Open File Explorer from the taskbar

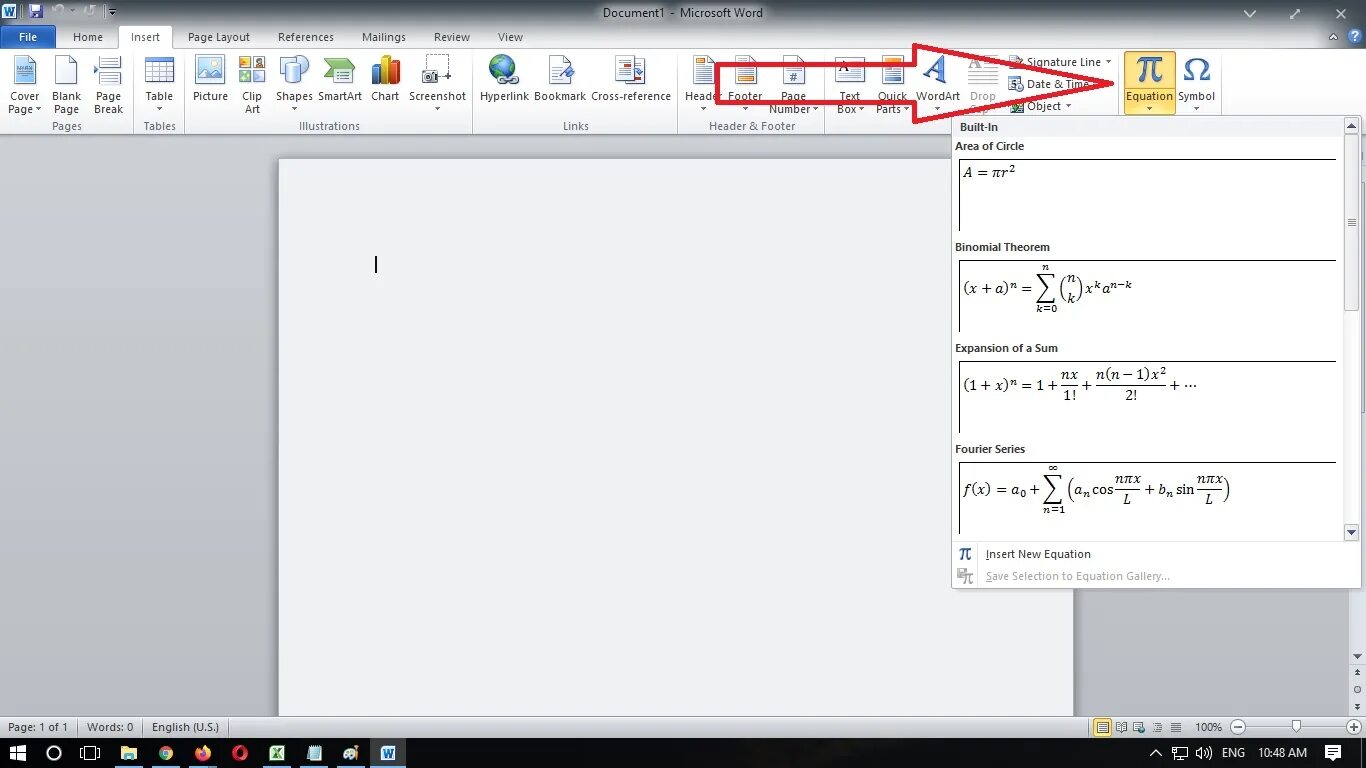click(129, 753)
